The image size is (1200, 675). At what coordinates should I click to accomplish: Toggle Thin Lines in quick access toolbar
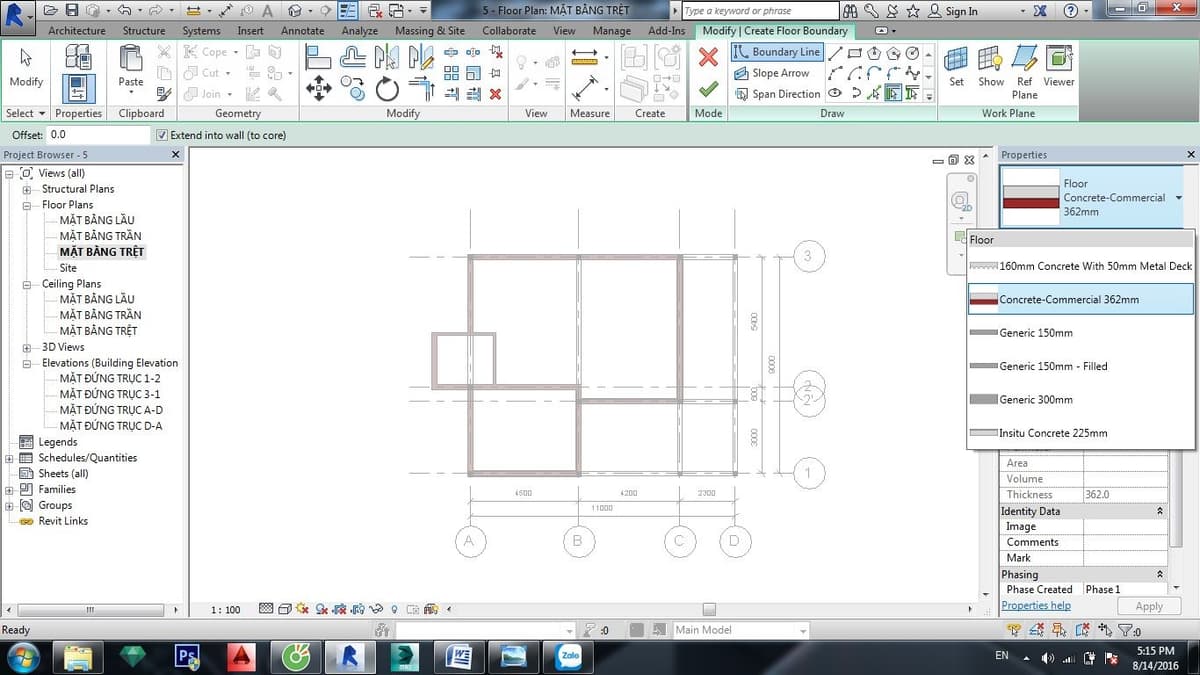tap(349, 11)
